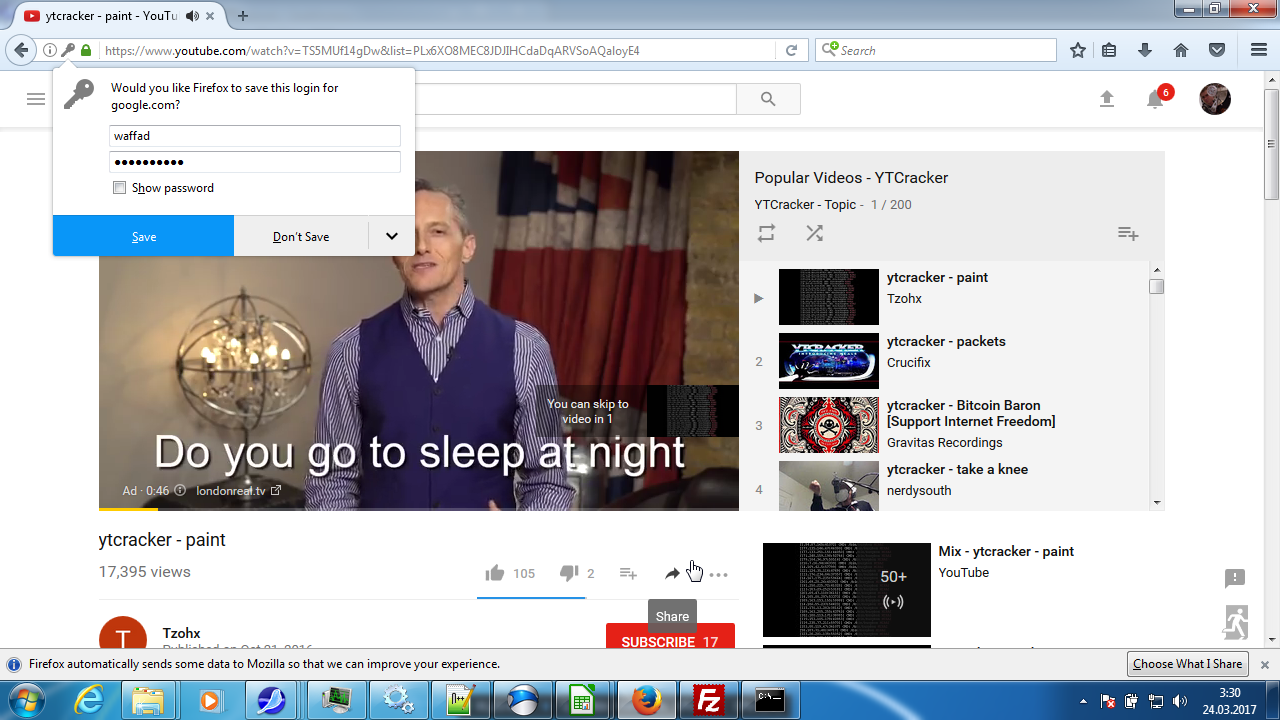Click the Choose What I Share button
This screenshot has width=1280, height=720.
pyautogui.click(x=1187, y=664)
